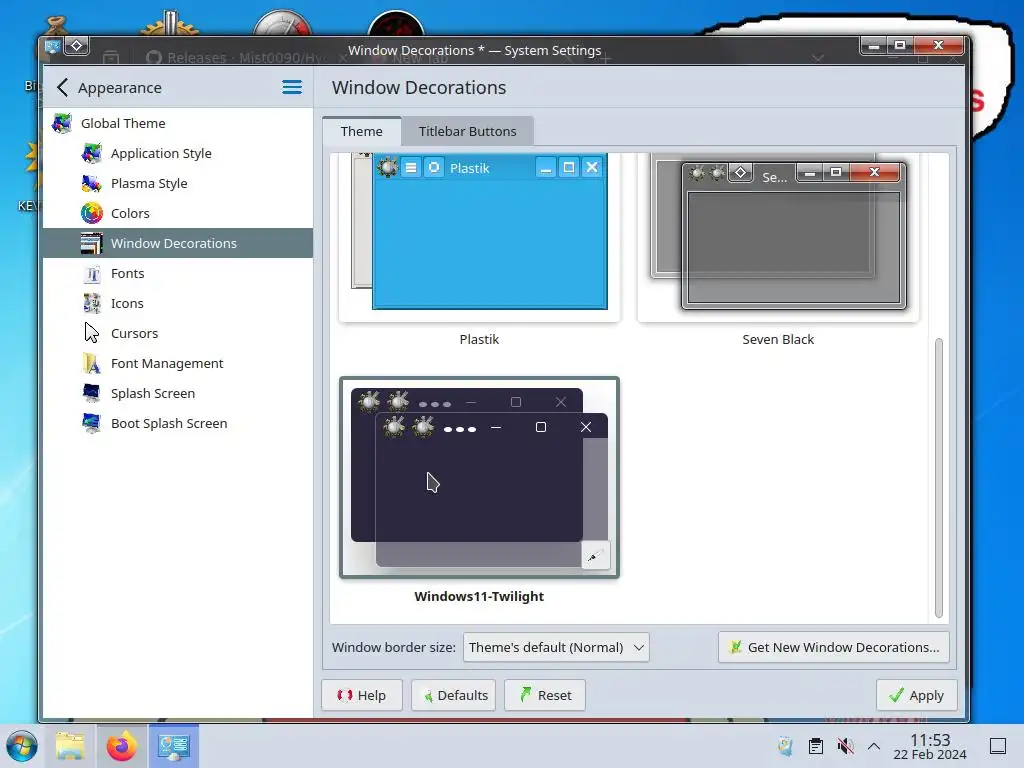1024x768 pixels.
Task: Open the updates tray icon
Action: point(786,746)
